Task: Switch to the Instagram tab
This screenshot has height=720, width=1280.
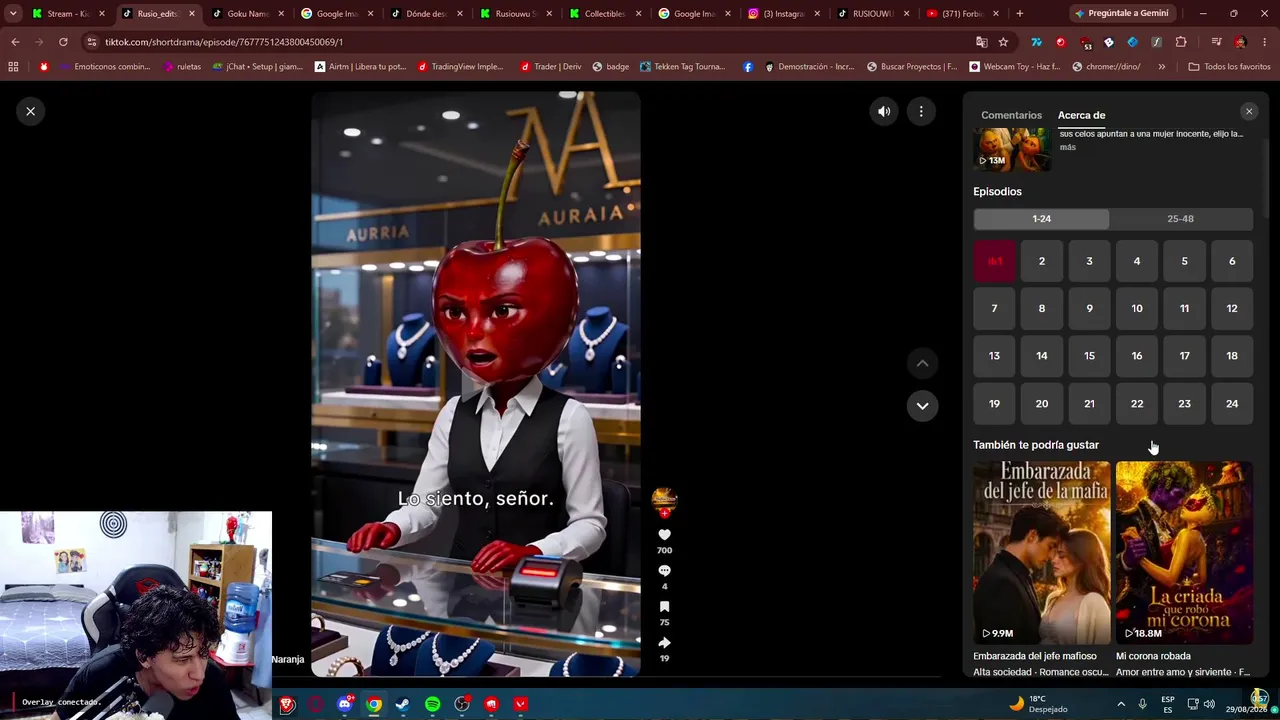Action: [783, 14]
